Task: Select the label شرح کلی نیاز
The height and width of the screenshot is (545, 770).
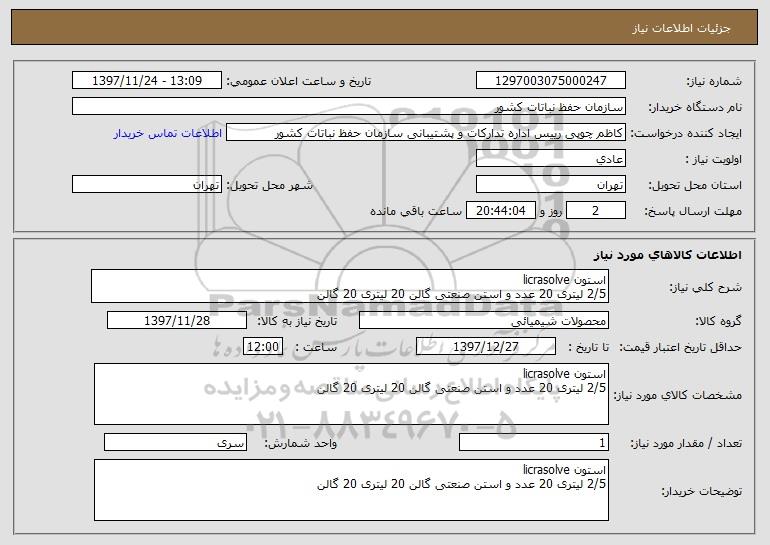Action: coord(706,287)
